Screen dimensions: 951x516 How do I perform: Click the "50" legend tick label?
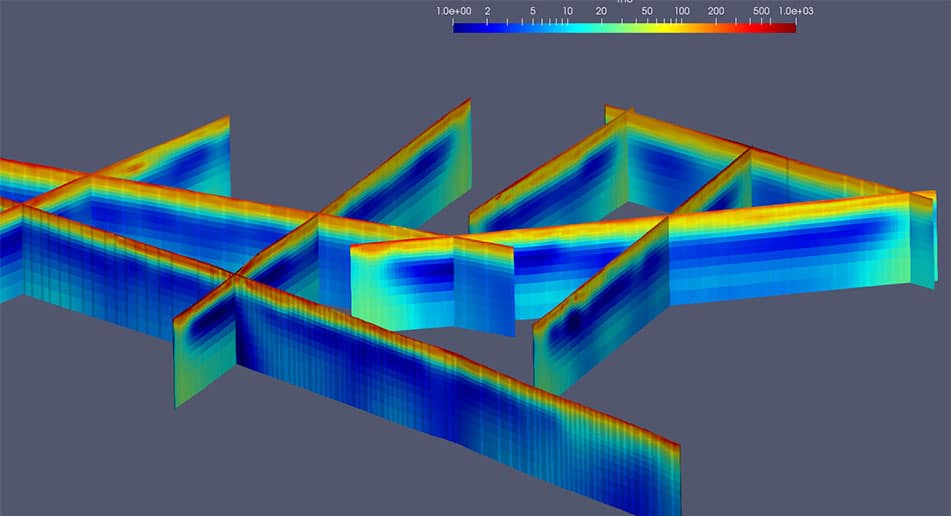(647, 11)
